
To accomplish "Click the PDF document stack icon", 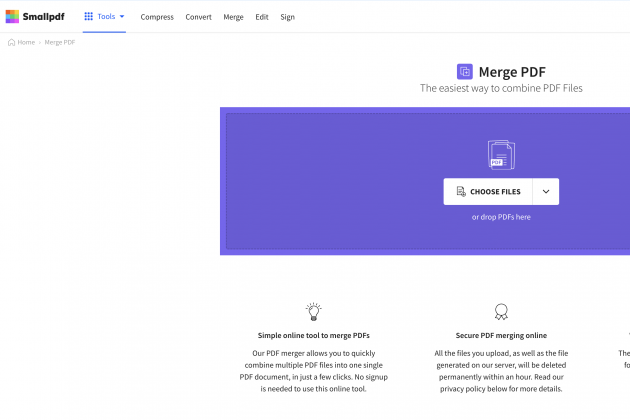I will [x=501, y=155].
